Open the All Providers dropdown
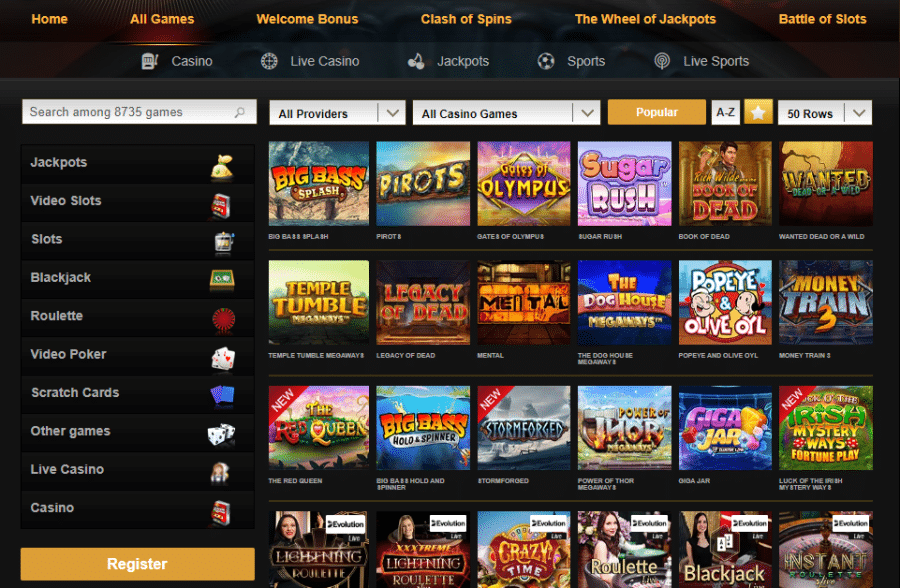Screen dimensions: 900x588 pos(338,113)
